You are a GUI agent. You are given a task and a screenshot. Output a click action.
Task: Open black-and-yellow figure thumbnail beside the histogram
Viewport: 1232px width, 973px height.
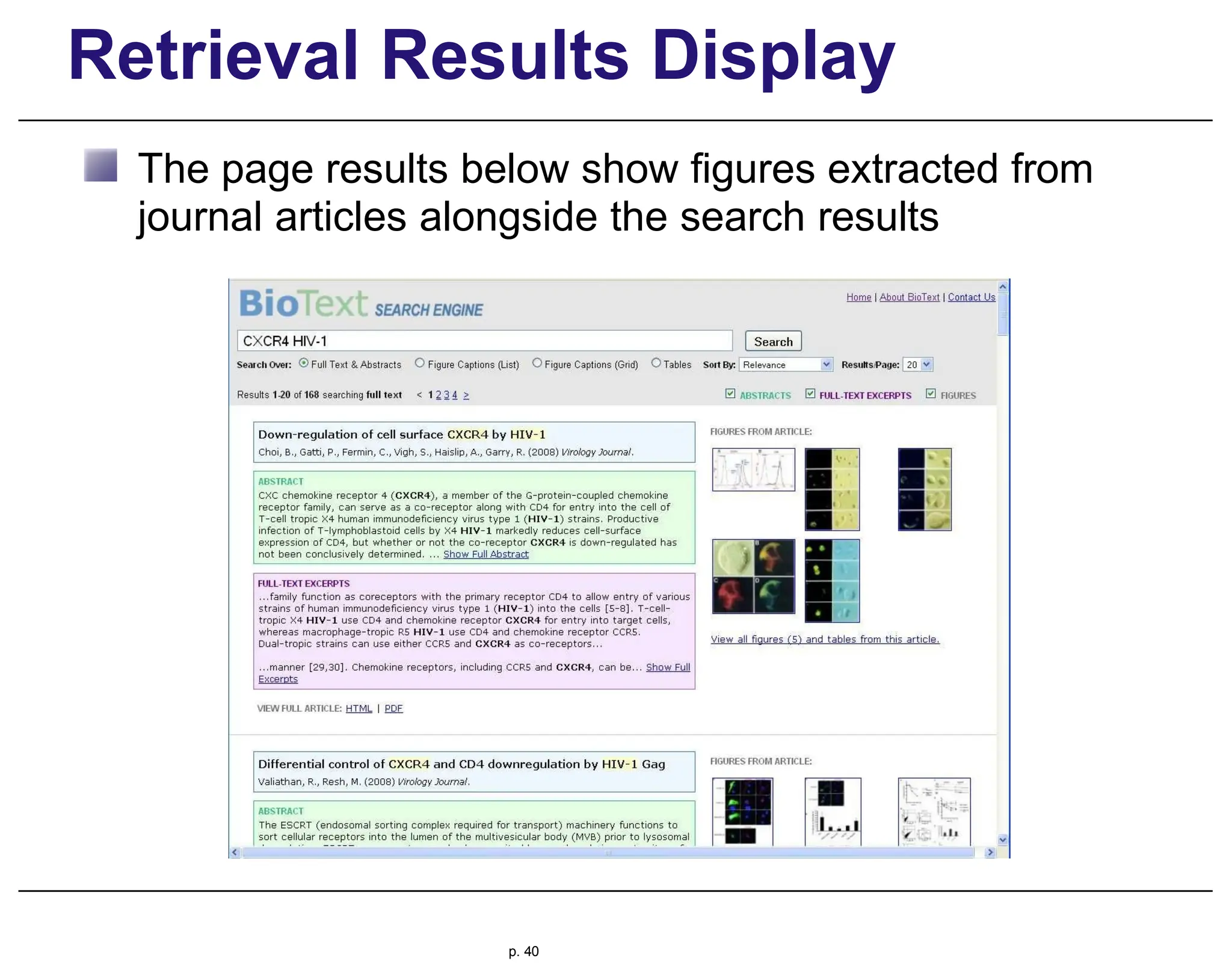pyautogui.click(x=832, y=489)
